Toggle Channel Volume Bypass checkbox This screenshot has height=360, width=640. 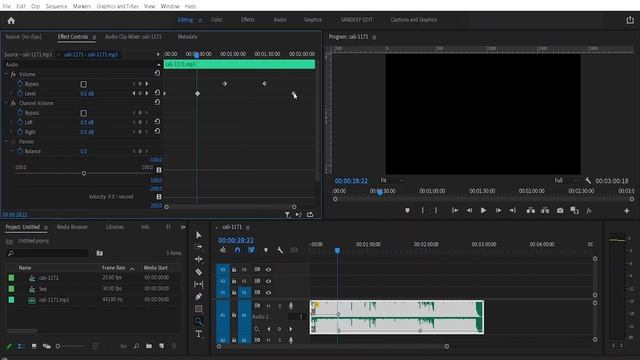[x=84, y=113]
